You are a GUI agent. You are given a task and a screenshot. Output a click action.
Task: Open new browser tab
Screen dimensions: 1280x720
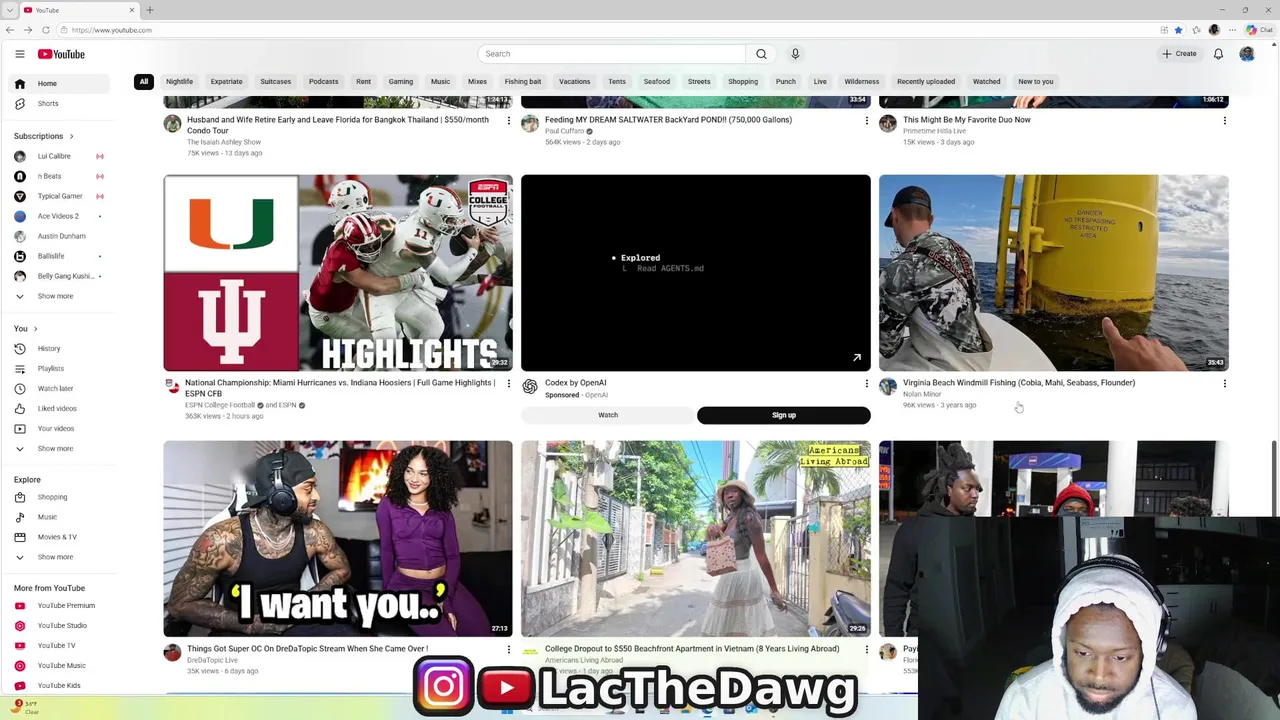(x=150, y=10)
